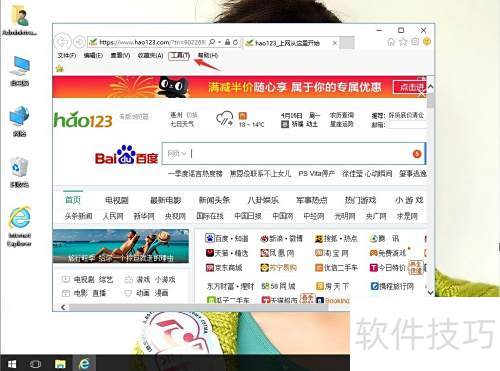This screenshot has width=500, height=371.
Task: Click the IE back navigation arrow
Action: [63, 42]
